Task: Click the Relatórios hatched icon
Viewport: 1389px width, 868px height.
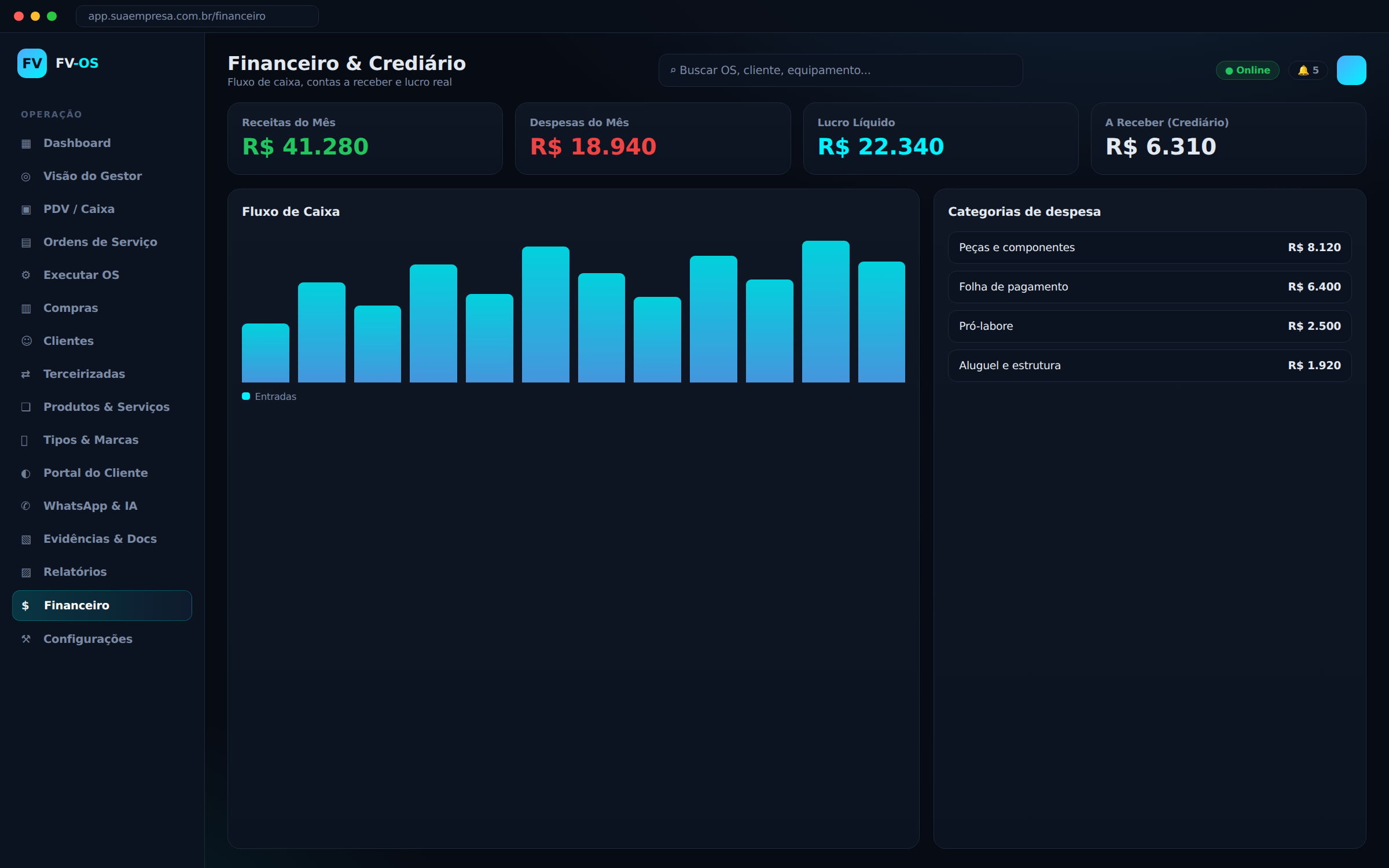Action: (x=26, y=572)
